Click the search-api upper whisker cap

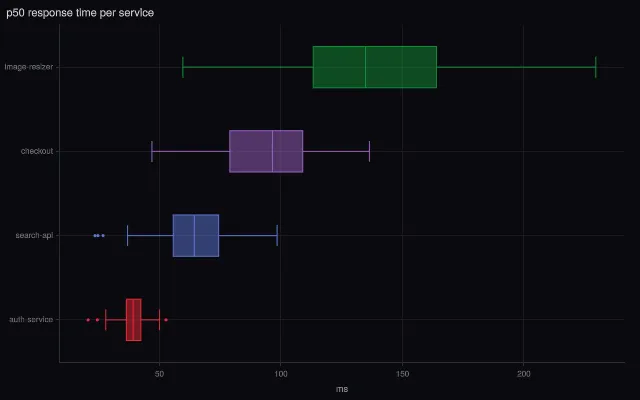278,236
